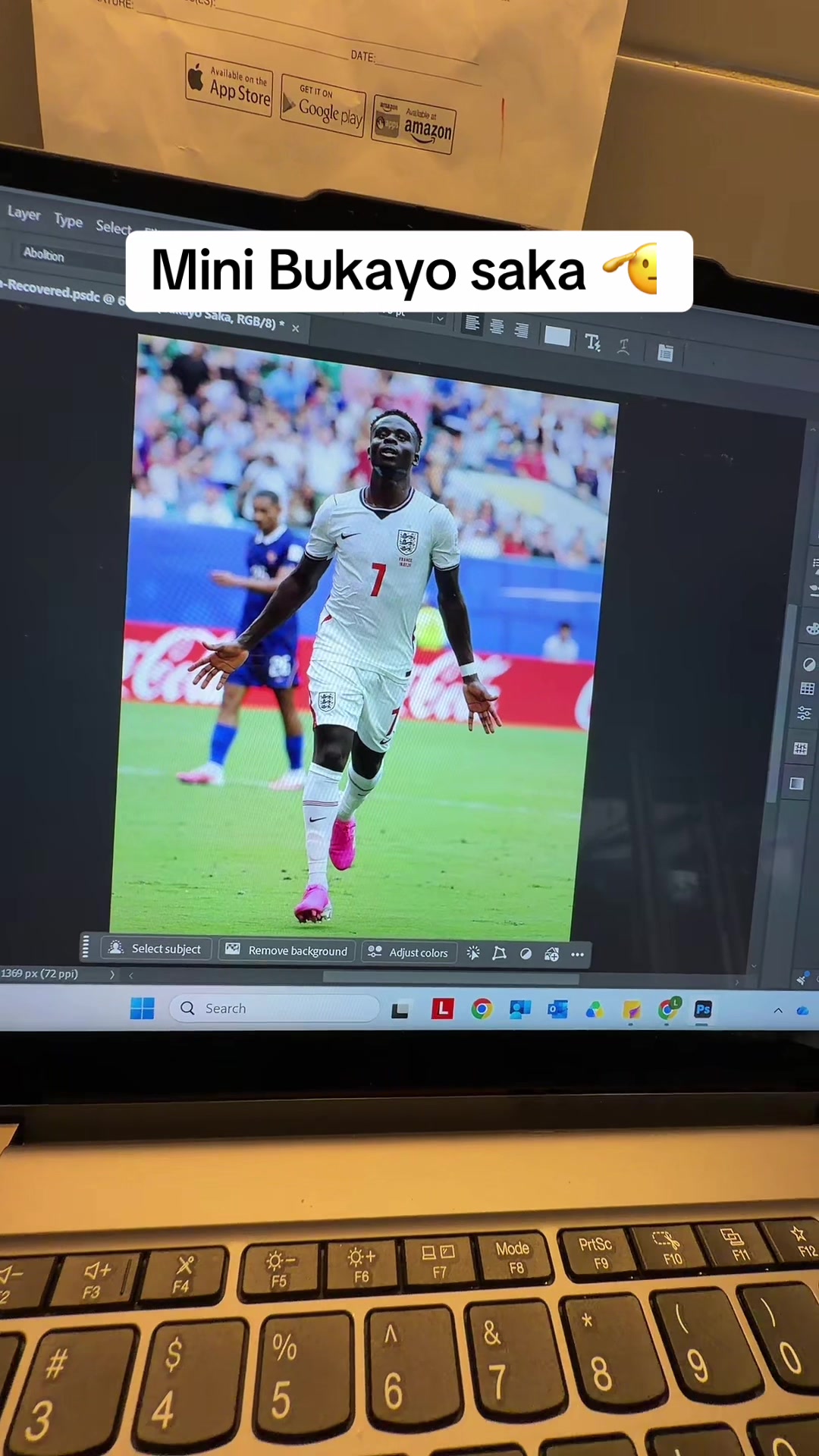This screenshot has width=819, height=1456.
Task: Open the Layer menu
Action: (x=24, y=214)
